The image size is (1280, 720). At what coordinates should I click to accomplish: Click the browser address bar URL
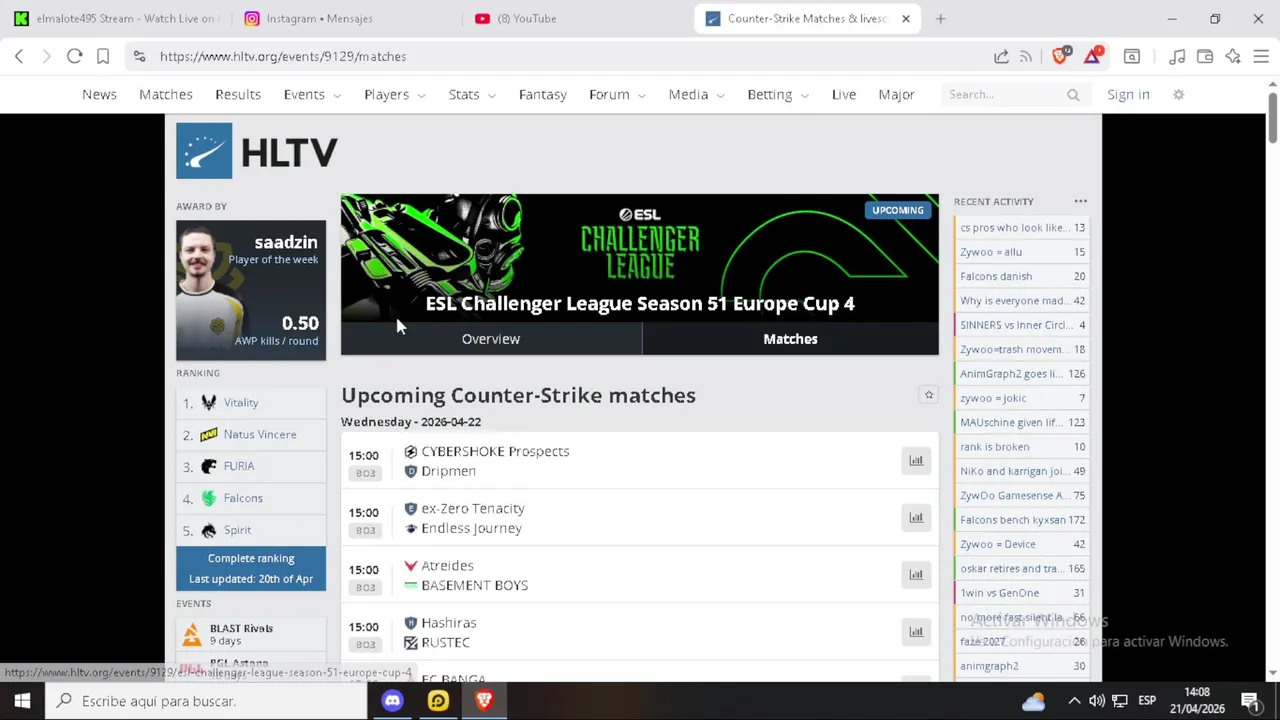pos(283,57)
